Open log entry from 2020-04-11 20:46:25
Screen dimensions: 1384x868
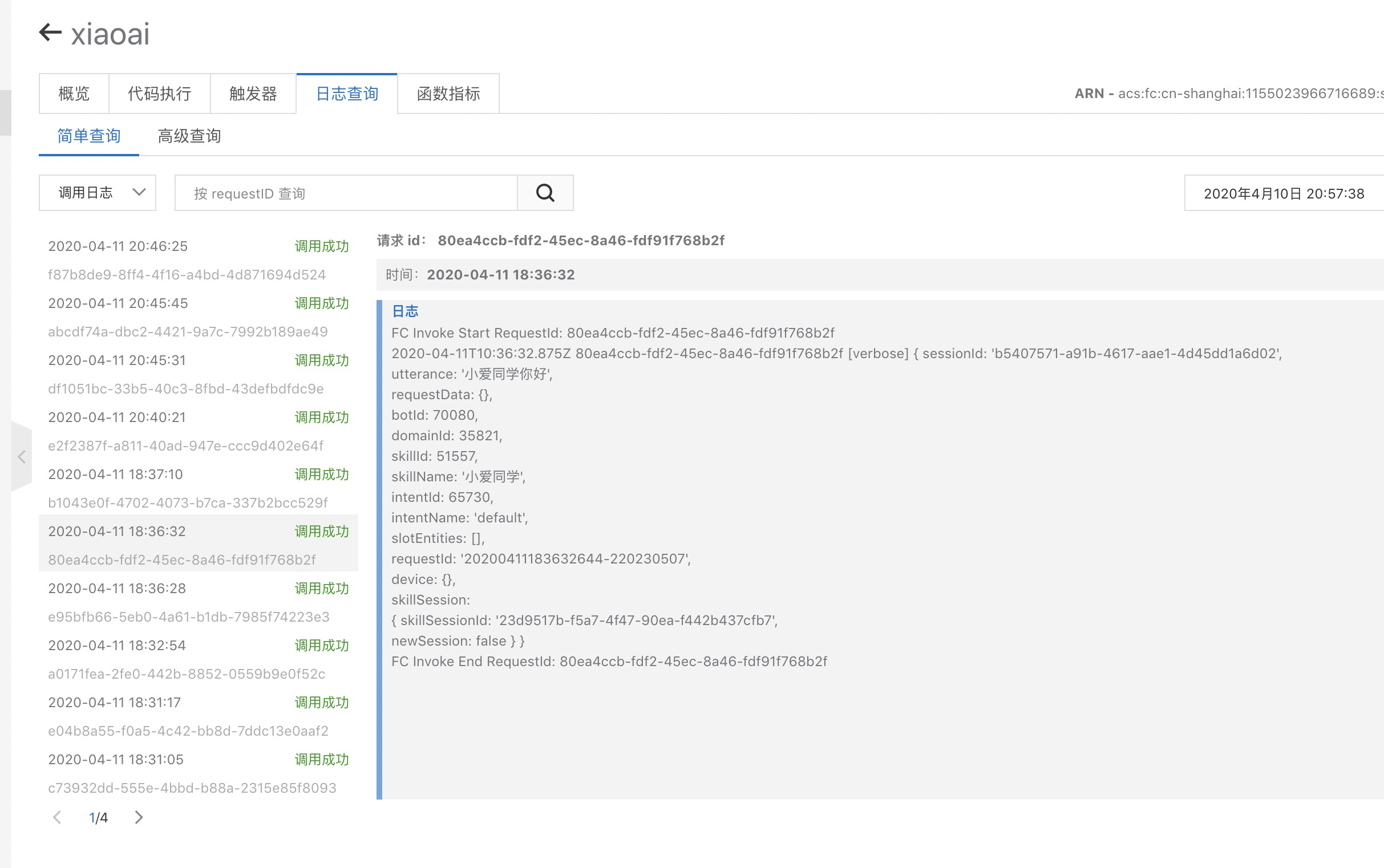[x=118, y=246]
